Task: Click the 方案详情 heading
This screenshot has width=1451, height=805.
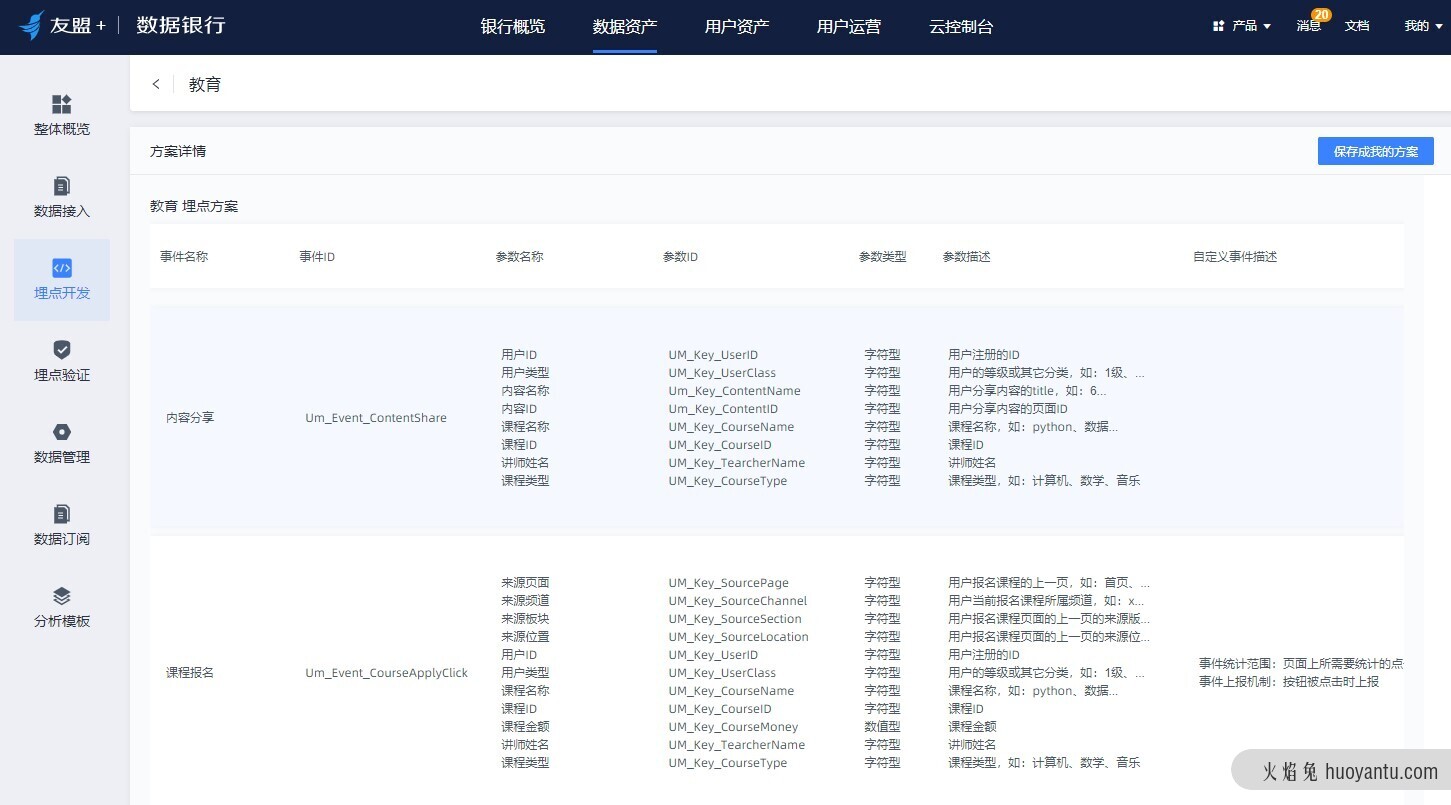Action: (178, 152)
